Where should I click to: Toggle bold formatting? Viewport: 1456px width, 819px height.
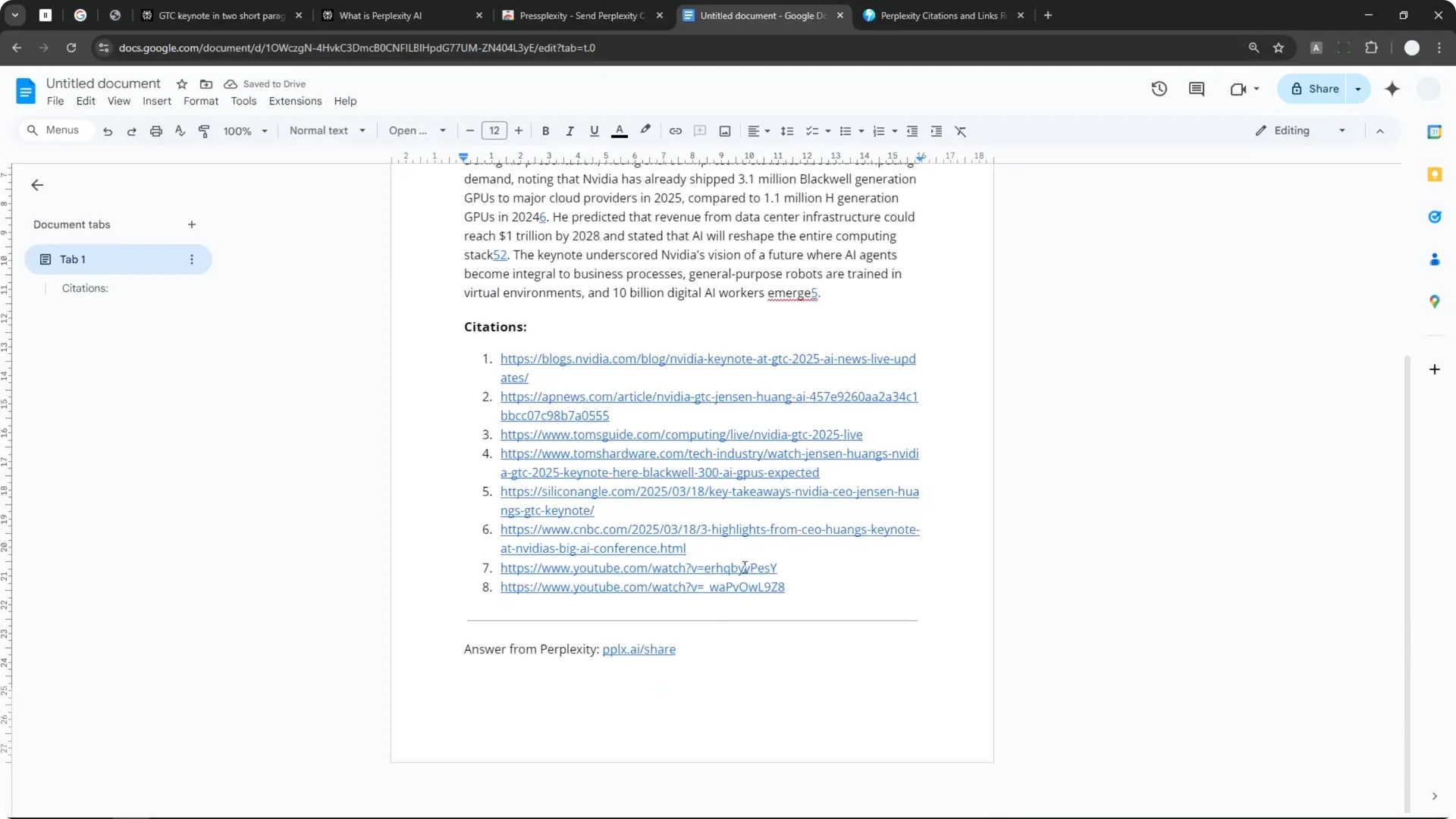tap(546, 130)
